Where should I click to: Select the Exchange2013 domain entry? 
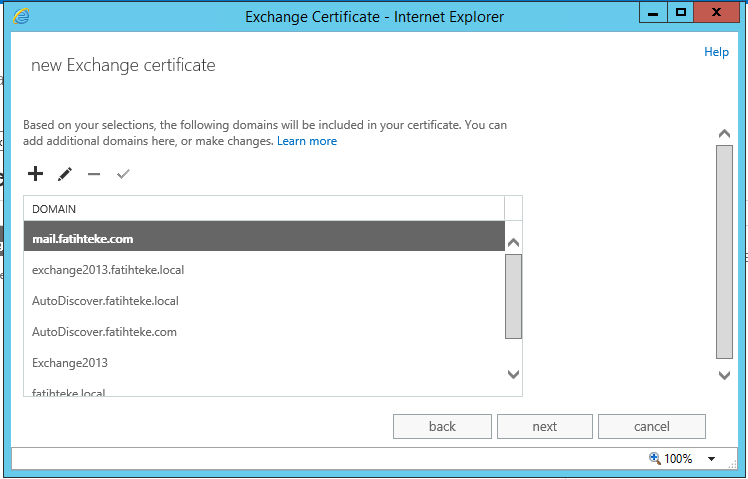(x=262, y=363)
